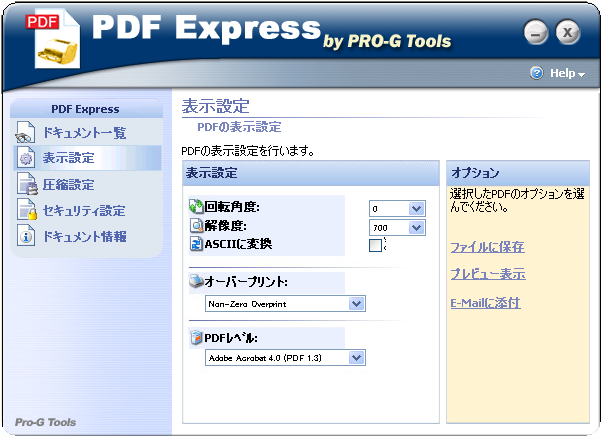Minimize the PDF Express window
This screenshot has height=438, width=603.
(x=535, y=33)
